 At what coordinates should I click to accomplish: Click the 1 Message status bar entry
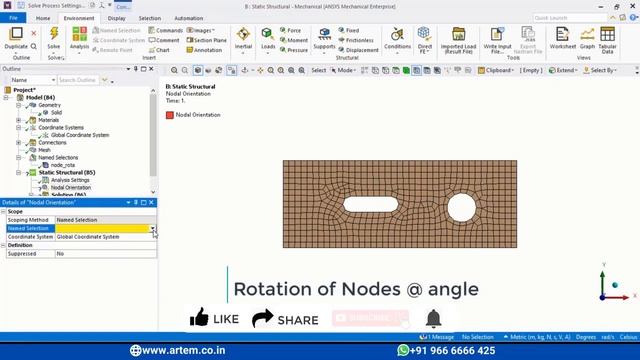click(x=437, y=337)
